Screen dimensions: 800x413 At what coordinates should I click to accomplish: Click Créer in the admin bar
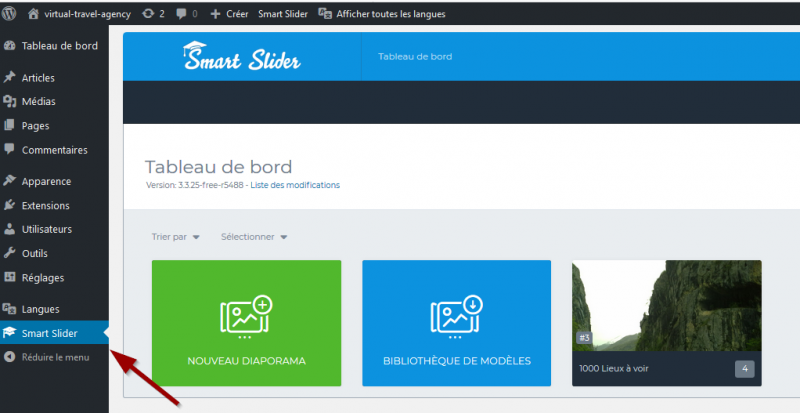point(237,14)
